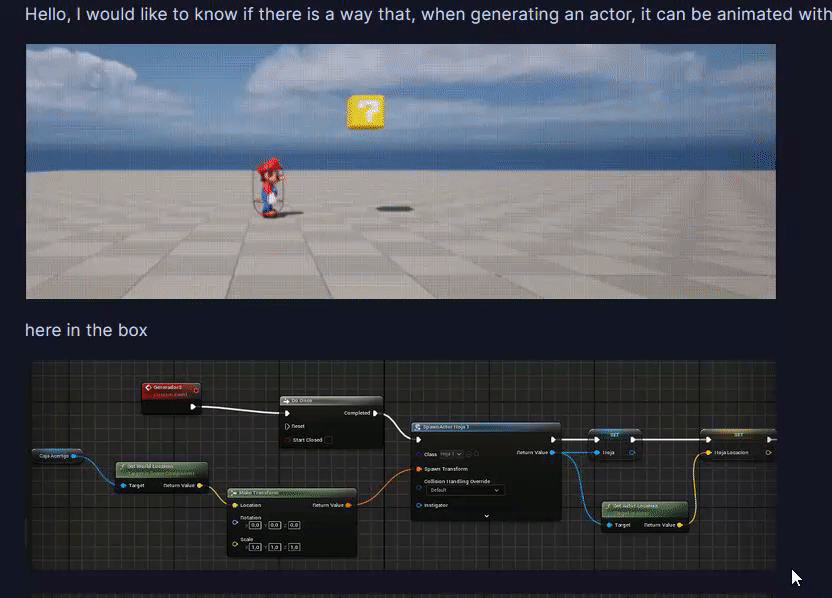The height and width of the screenshot is (598, 832).
Task: Select the Make Transform node header
Action: (x=292, y=493)
